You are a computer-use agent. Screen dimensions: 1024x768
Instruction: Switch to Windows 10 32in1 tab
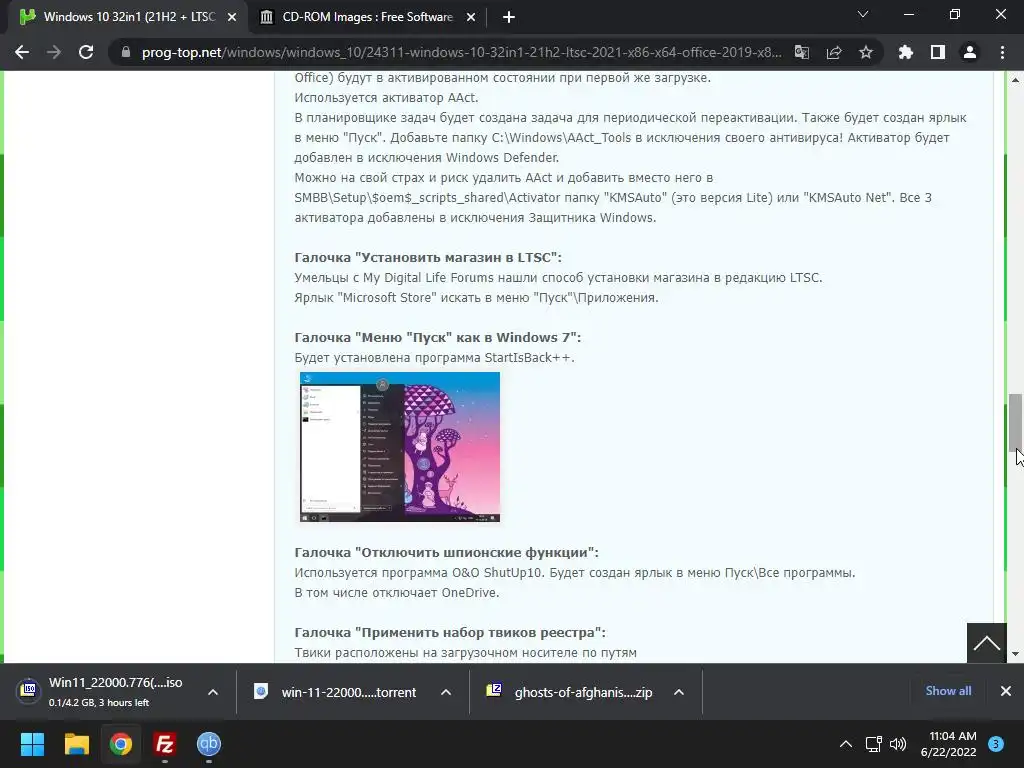coord(127,17)
